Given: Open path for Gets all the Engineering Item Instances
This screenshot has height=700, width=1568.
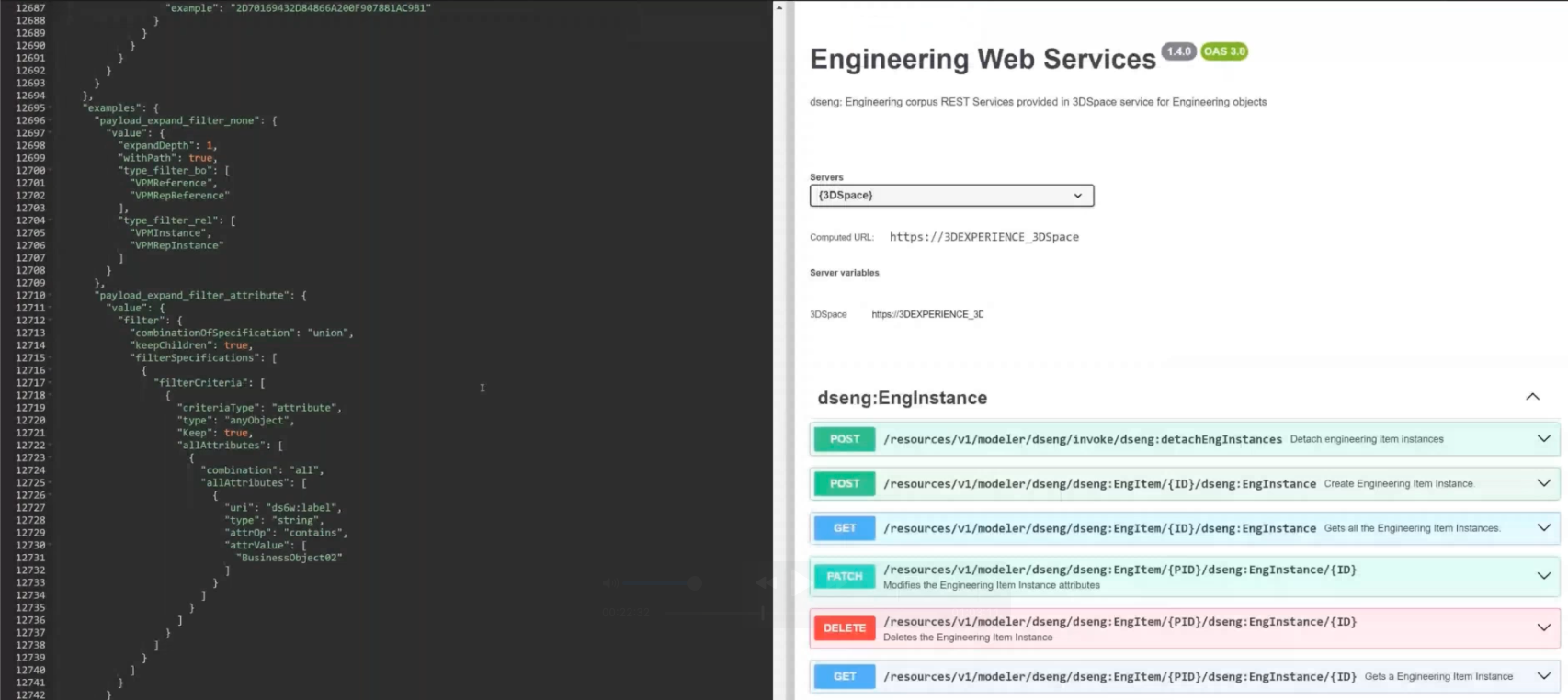Looking at the screenshot, I should coord(1099,528).
